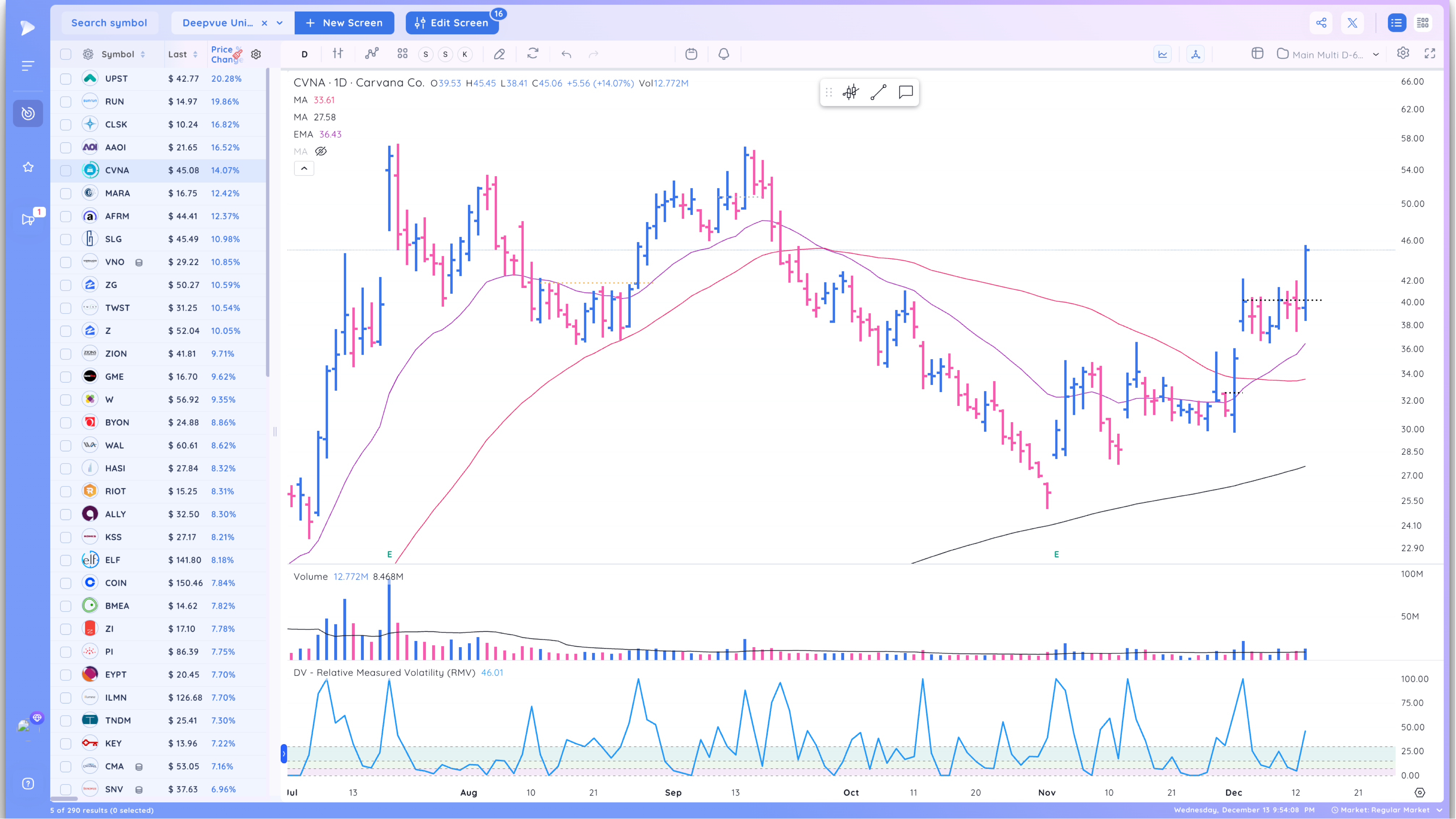Viewport: 1456px width, 819px height.
Task: Open the chart type bars icon
Action: [x=337, y=54]
